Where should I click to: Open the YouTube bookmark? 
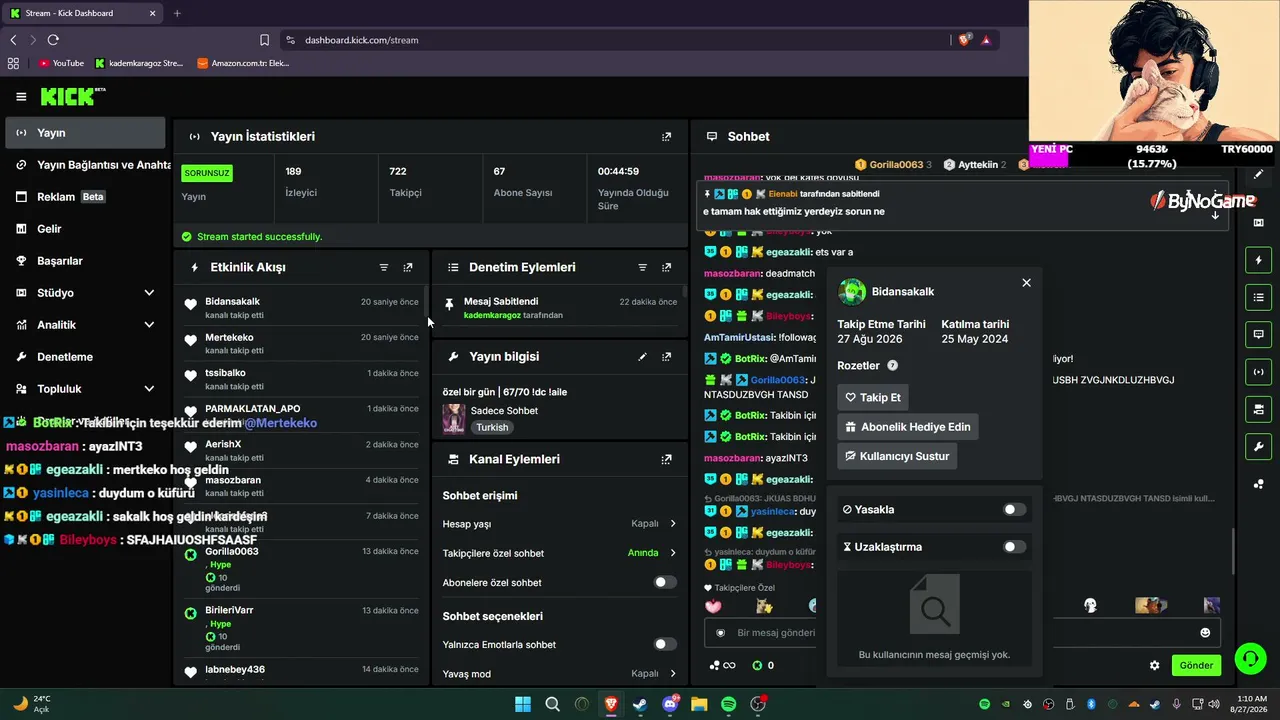click(x=61, y=63)
